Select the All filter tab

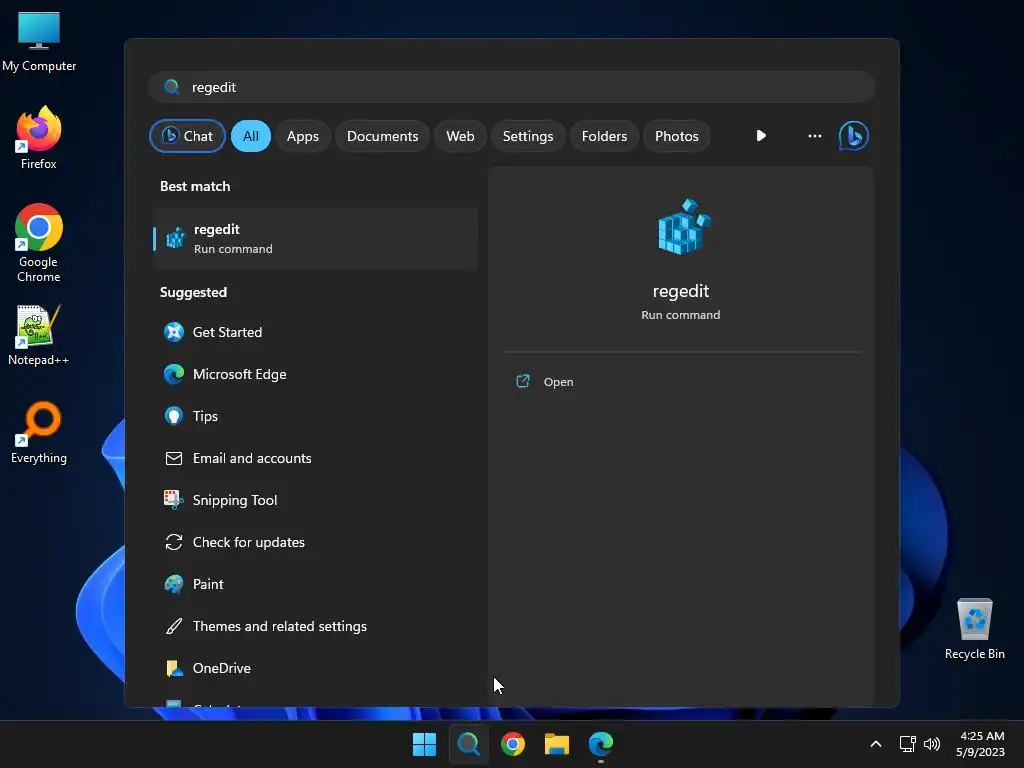pos(251,136)
